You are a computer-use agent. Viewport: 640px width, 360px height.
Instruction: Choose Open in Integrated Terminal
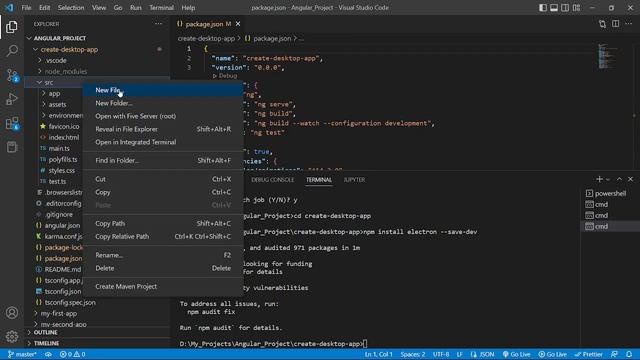[x=163, y=142]
